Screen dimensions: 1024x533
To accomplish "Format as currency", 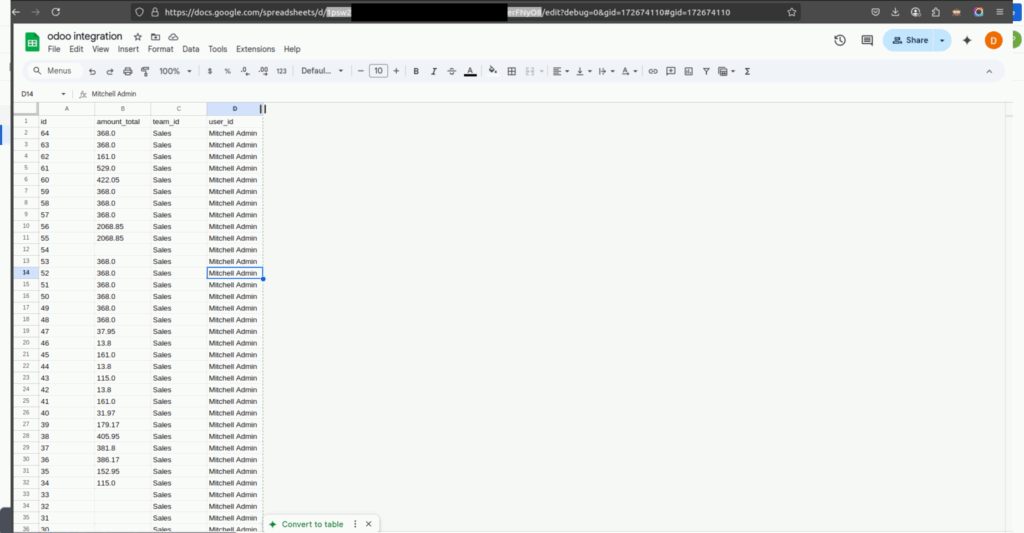I will (x=210, y=71).
